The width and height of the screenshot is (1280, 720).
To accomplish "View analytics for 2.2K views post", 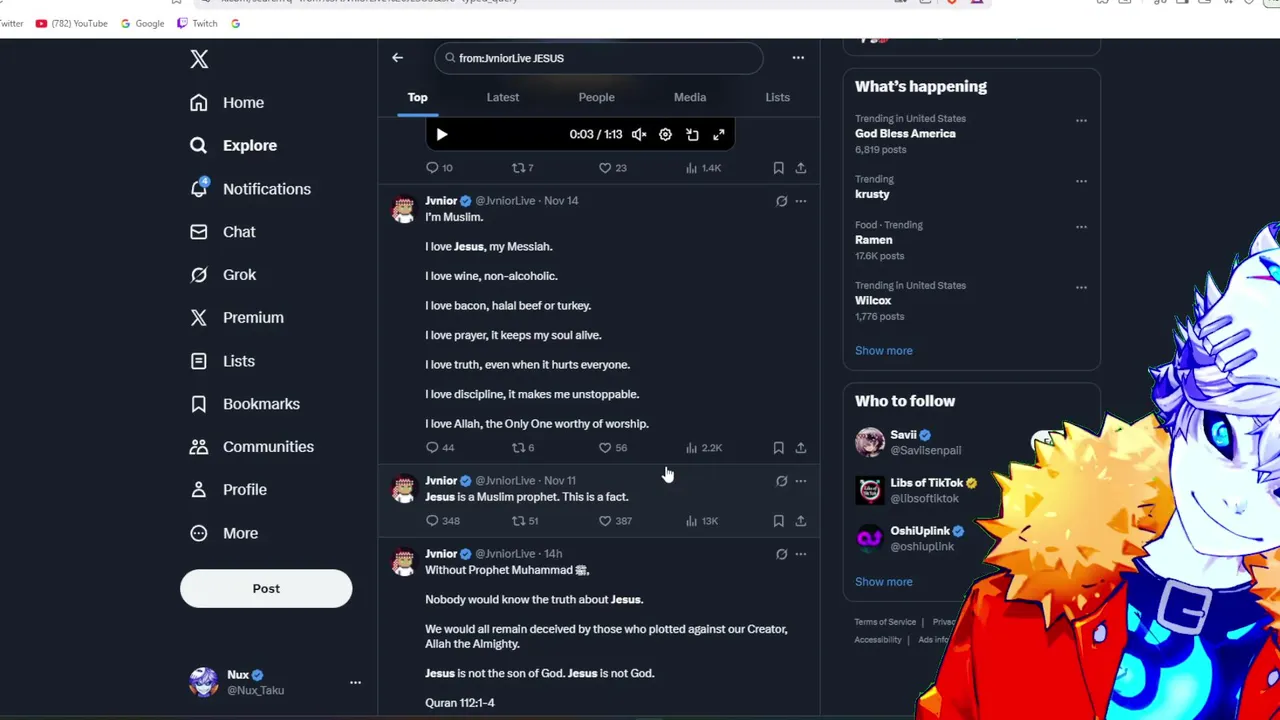I will click(x=703, y=448).
